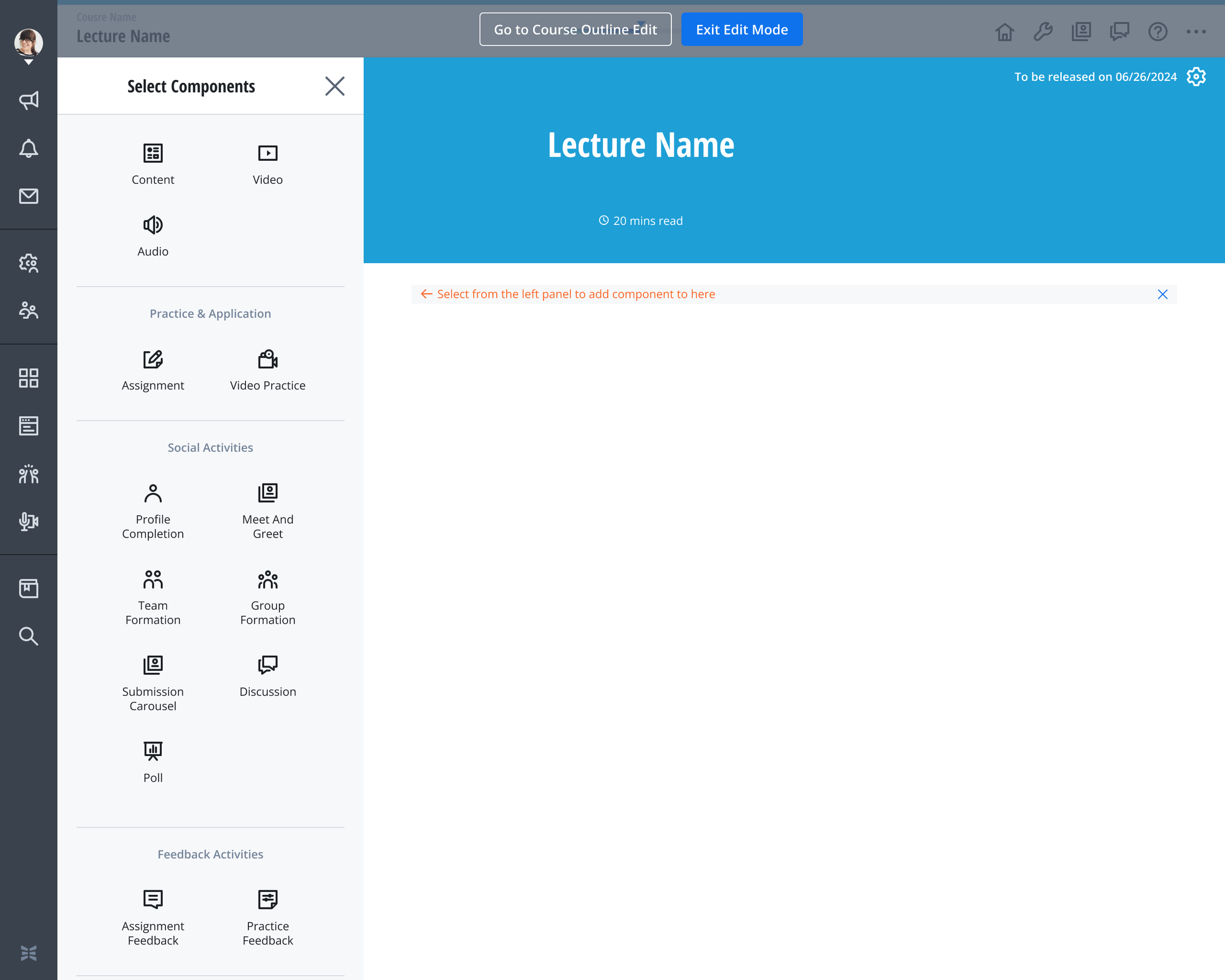Select the Audio component icon

153,225
